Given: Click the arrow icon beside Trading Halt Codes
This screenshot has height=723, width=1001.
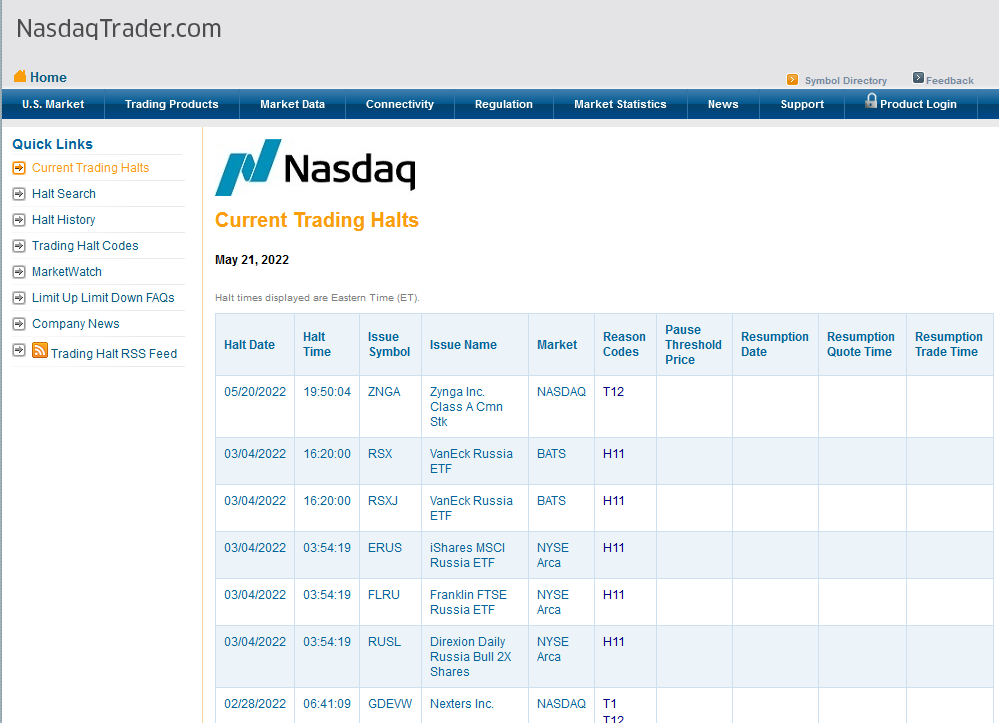Looking at the screenshot, I should tap(19, 246).
